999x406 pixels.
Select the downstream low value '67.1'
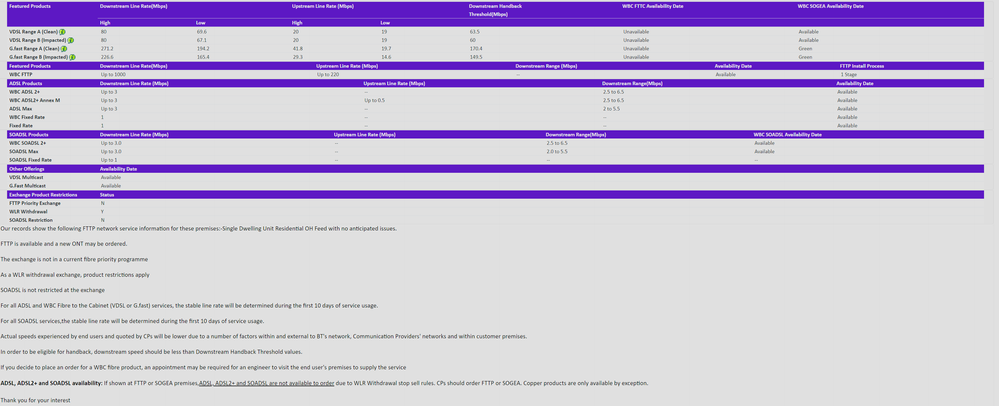pos(202,40)
